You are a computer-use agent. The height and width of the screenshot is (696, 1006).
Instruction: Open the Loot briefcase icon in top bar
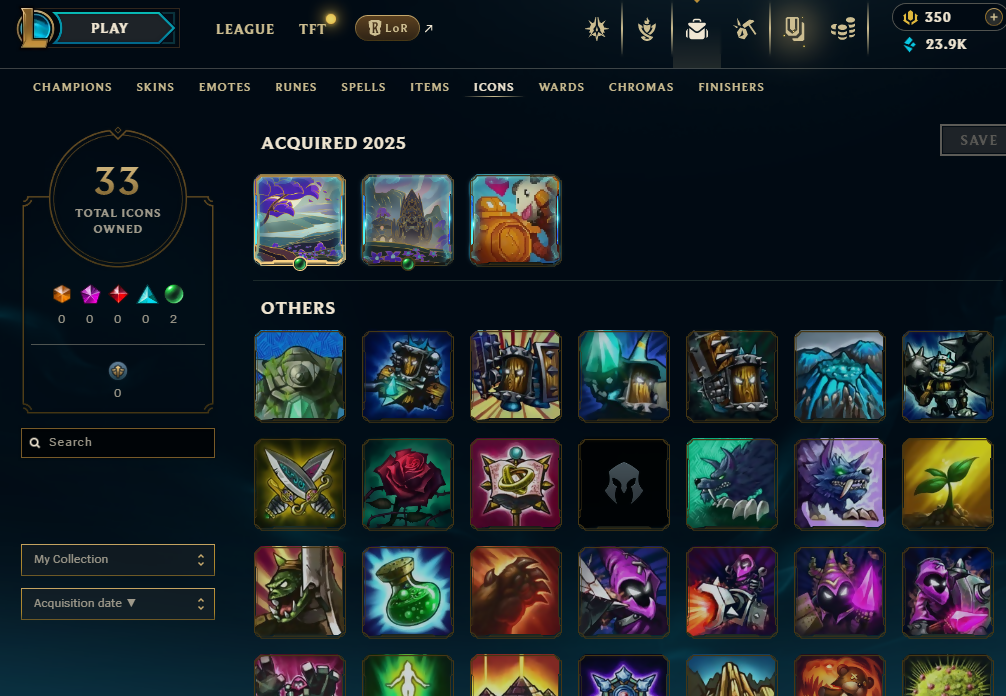(x=697, y=29)
